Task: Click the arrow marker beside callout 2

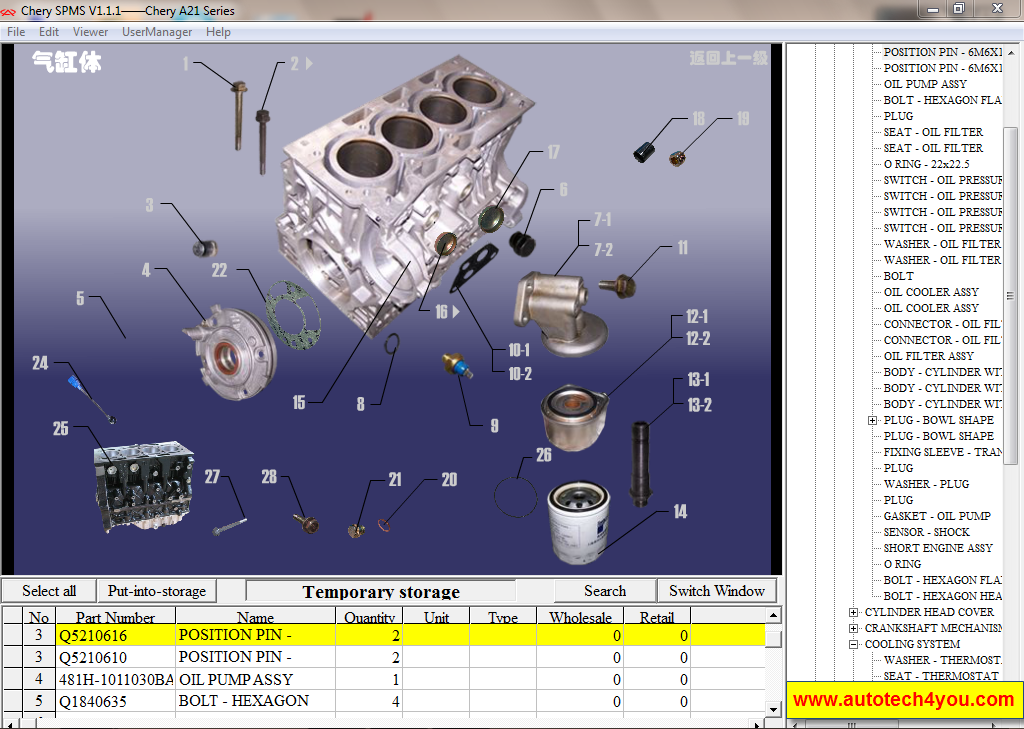Action: click(308, 62)
